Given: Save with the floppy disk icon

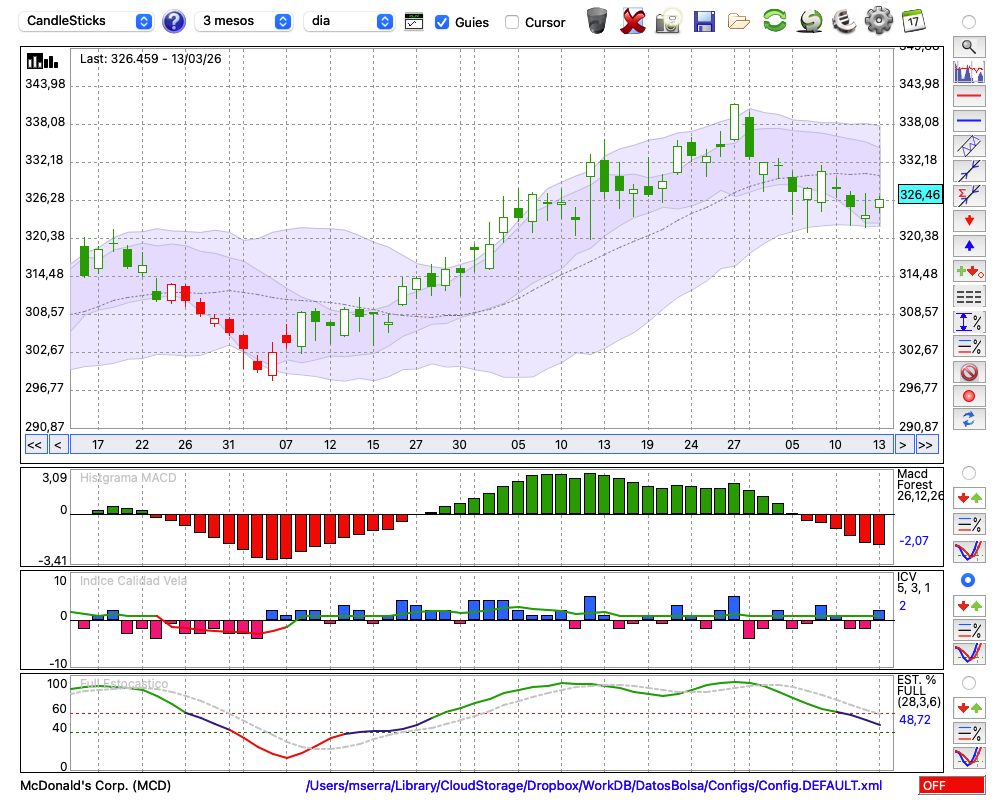Looking at the screenshot, I should coord(704,21).
